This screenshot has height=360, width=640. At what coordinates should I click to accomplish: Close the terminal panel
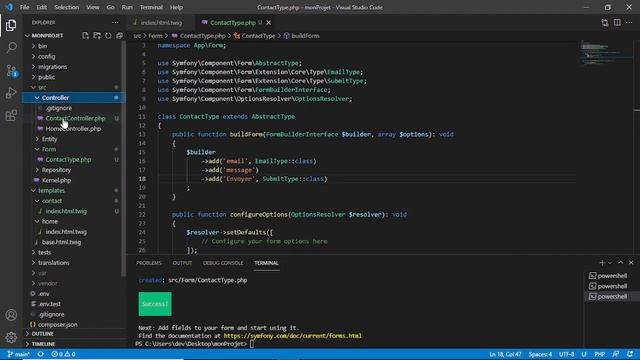click(x=631, y=263)
